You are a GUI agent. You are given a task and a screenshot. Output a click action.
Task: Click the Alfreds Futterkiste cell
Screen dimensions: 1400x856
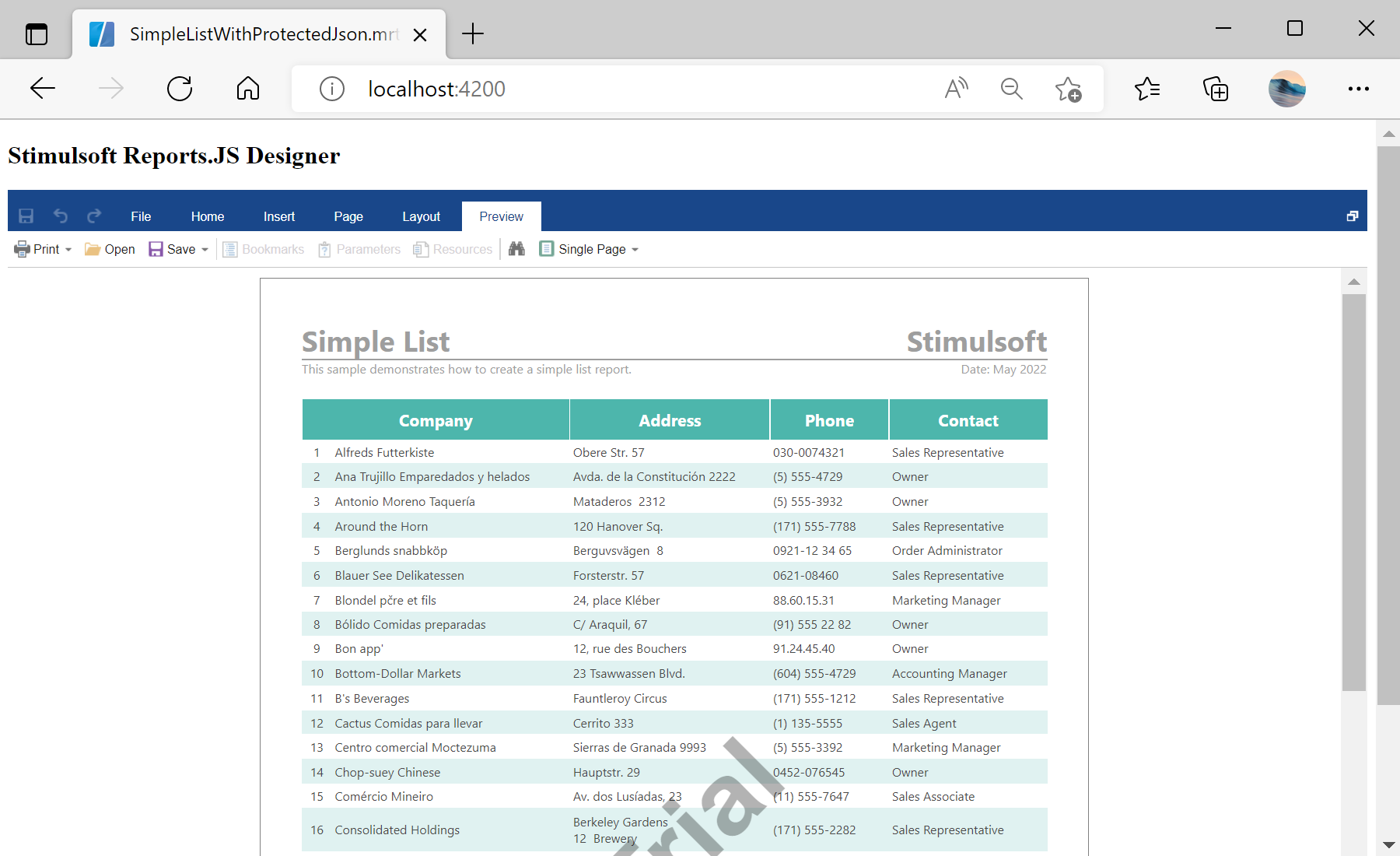click(384, 453)
